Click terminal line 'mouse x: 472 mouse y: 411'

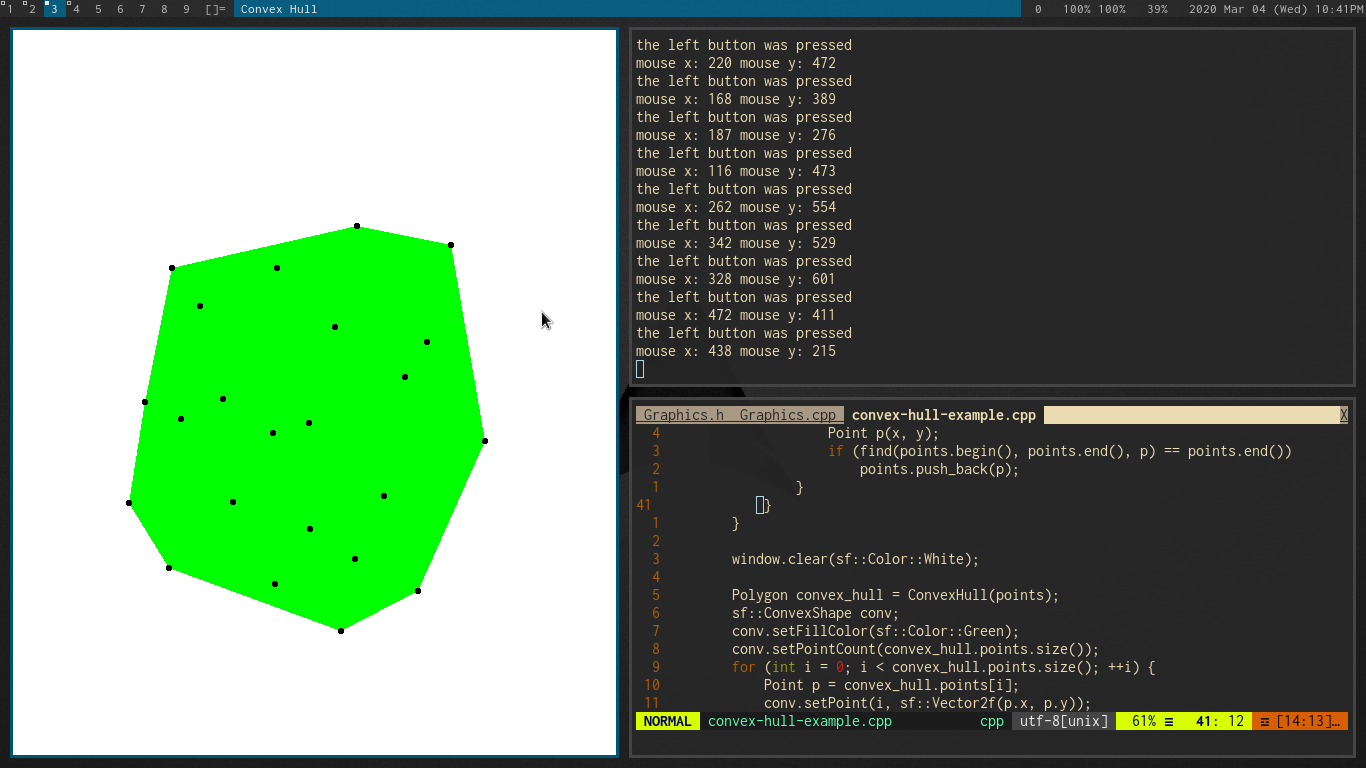tap(736, 315)
